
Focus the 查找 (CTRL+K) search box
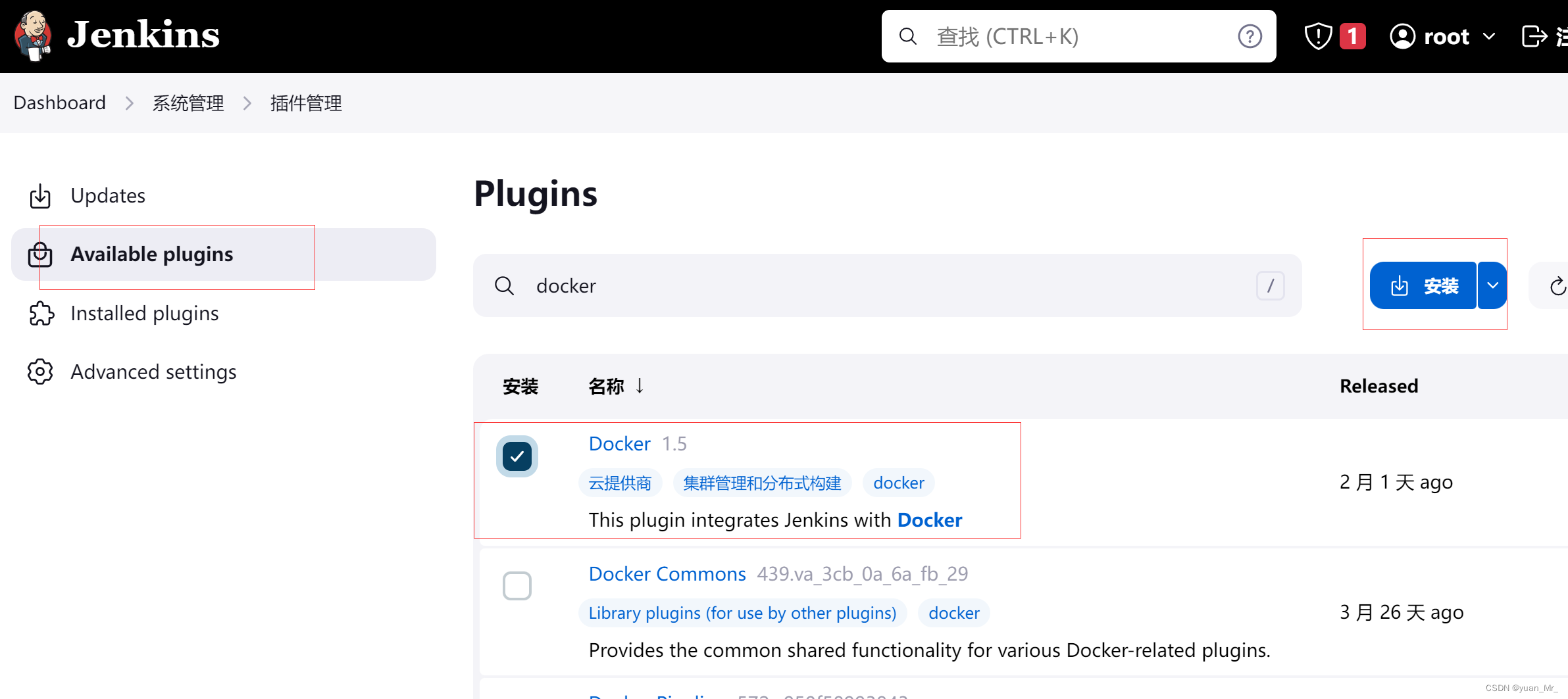pyautogui.click(x=1078, y=36)
